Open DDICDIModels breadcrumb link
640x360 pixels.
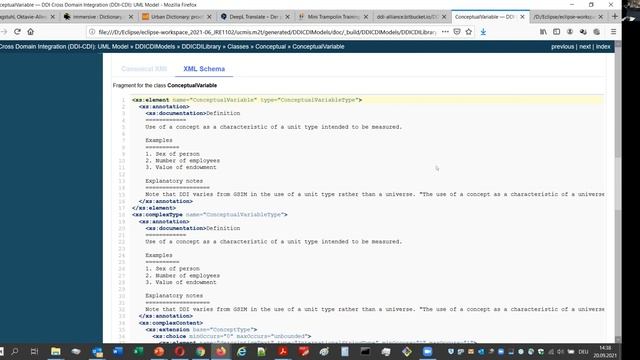click(155, 47)
